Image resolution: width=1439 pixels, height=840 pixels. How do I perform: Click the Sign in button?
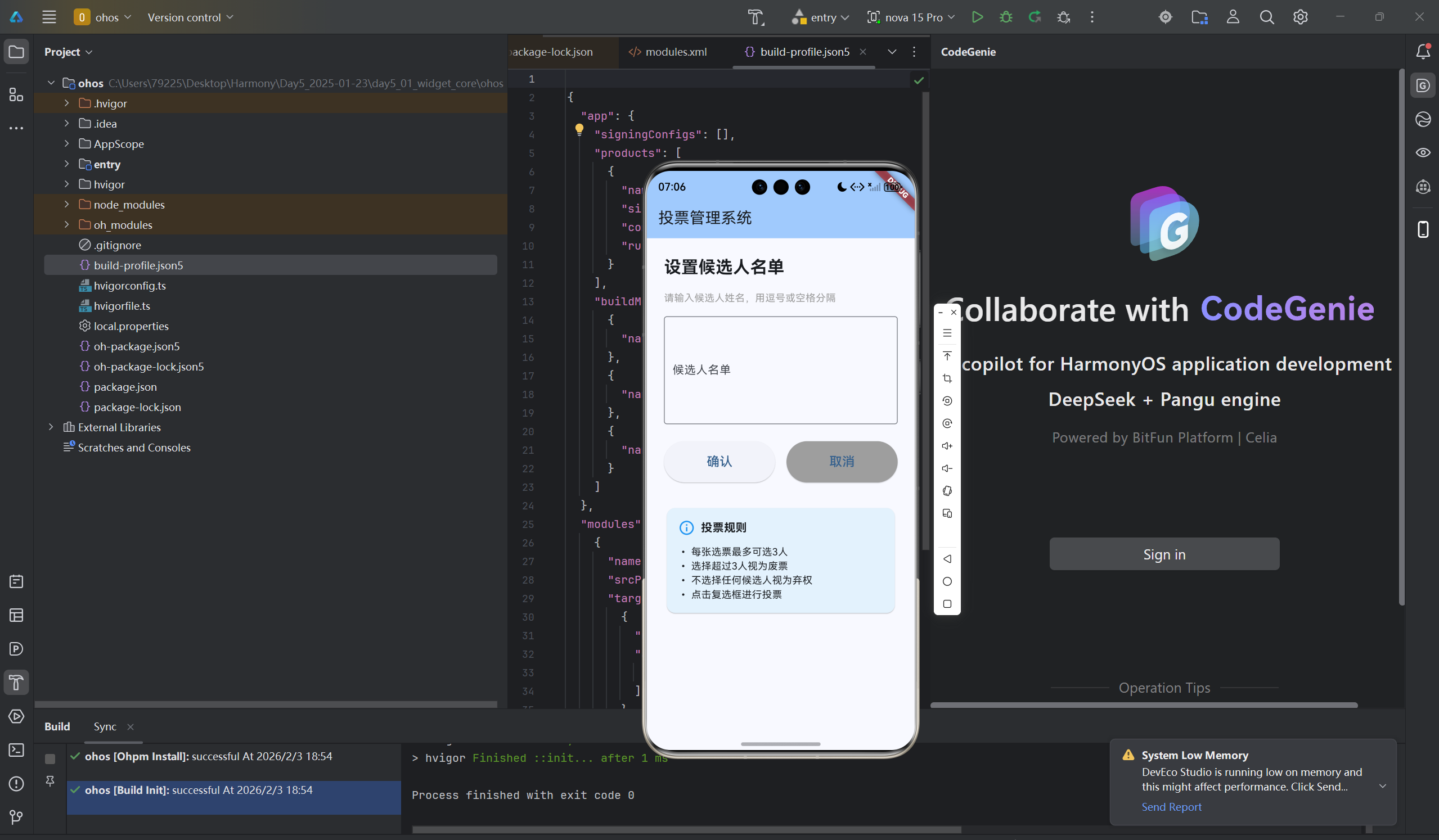point(1164,554)
